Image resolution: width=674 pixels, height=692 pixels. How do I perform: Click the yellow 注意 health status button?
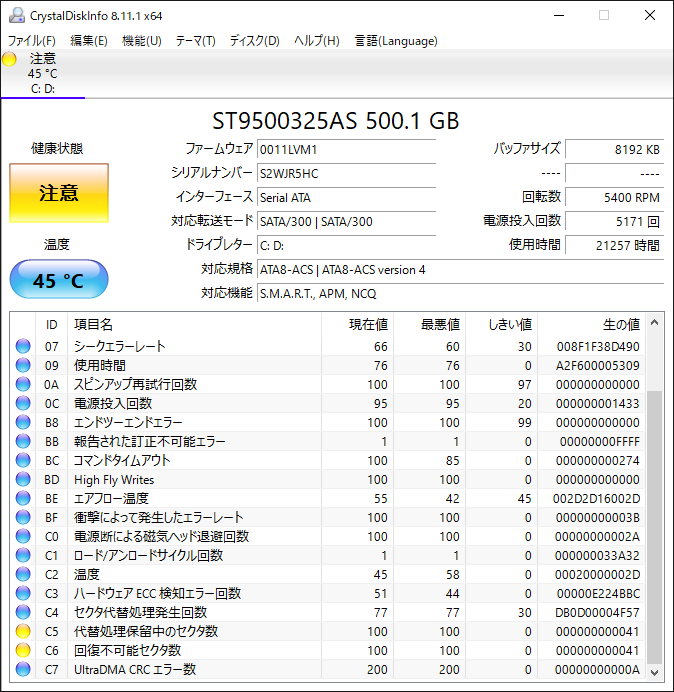click(59, 193)
